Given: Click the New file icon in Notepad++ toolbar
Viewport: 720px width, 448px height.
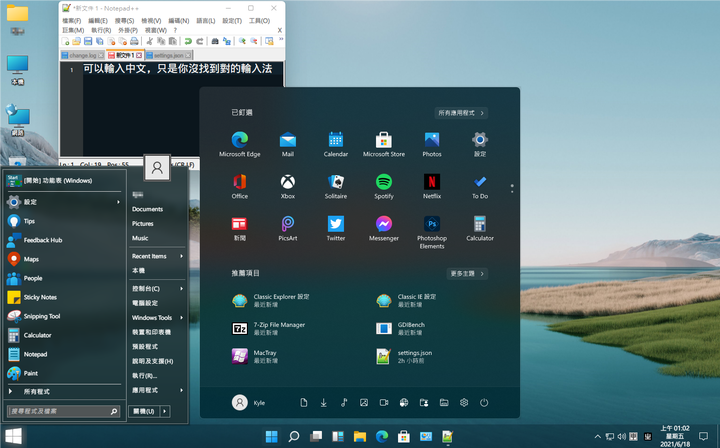Looking at the screenshot, I should (65, 41).
